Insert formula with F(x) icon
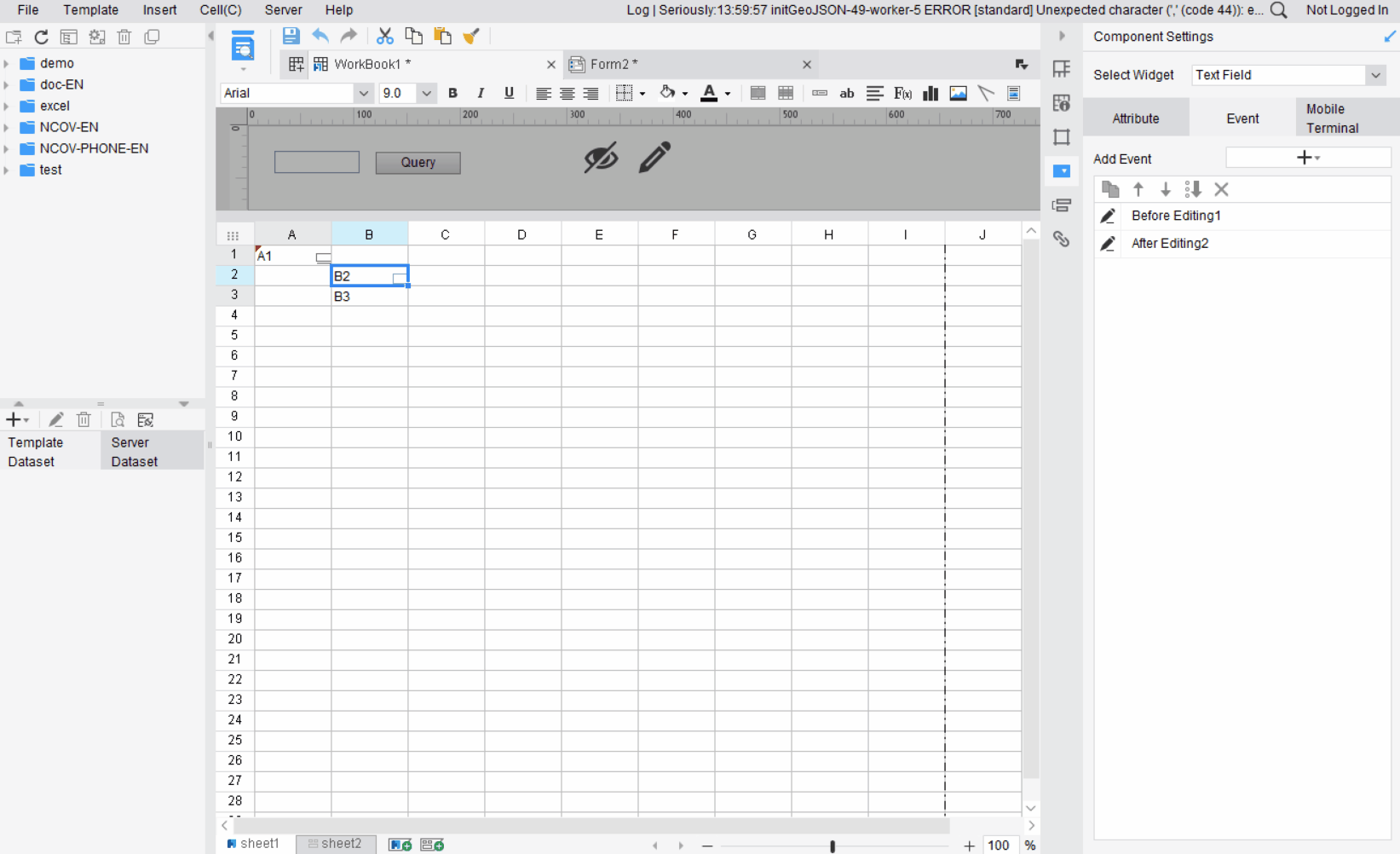Viewport: 1400px width, 854px height. 902,93
